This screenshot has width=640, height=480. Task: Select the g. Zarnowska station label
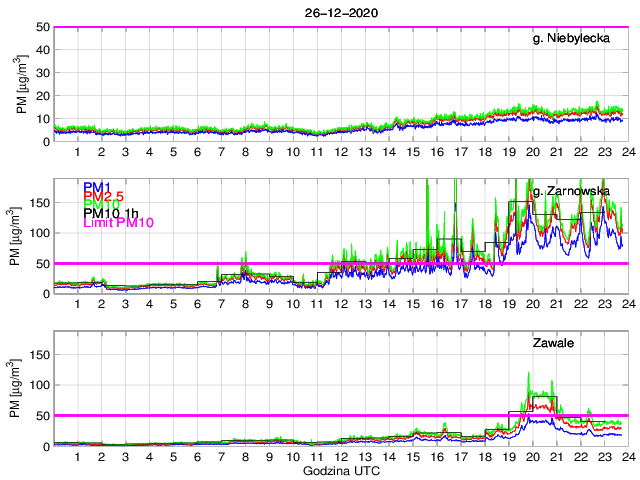(571, 191)
